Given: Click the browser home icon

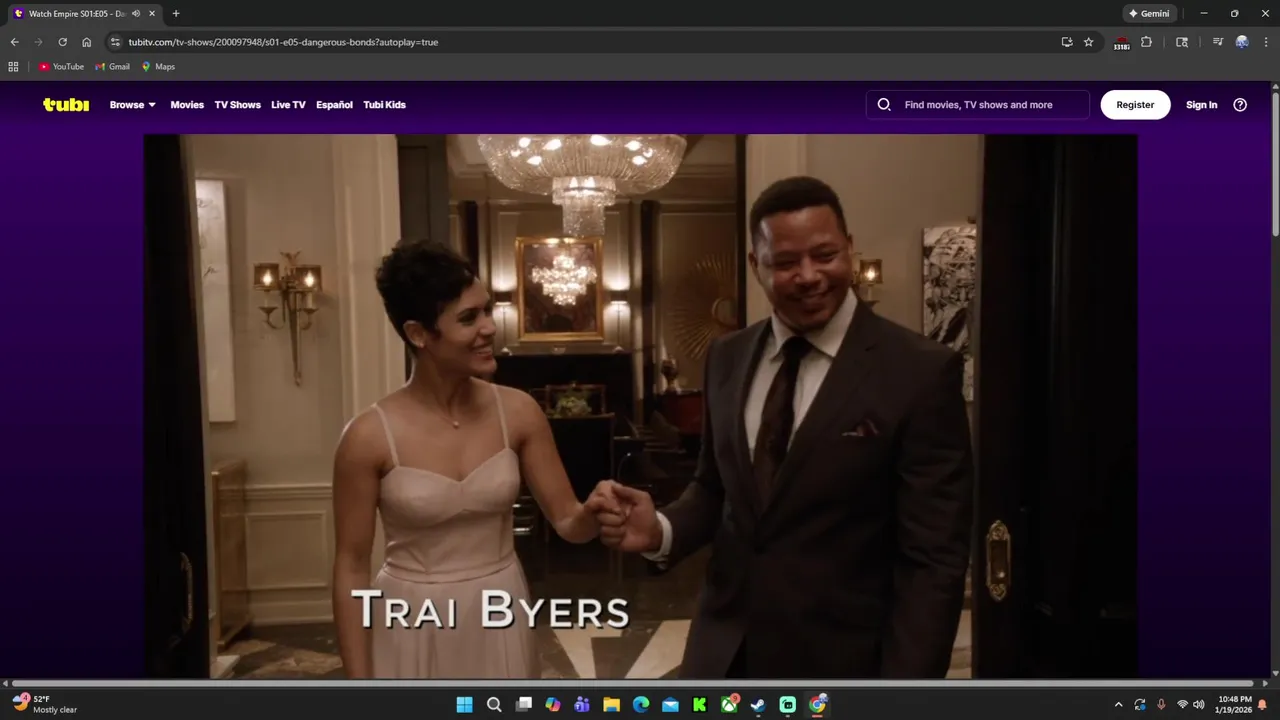Looking at the screenshot, I should (x=87, y=42).
